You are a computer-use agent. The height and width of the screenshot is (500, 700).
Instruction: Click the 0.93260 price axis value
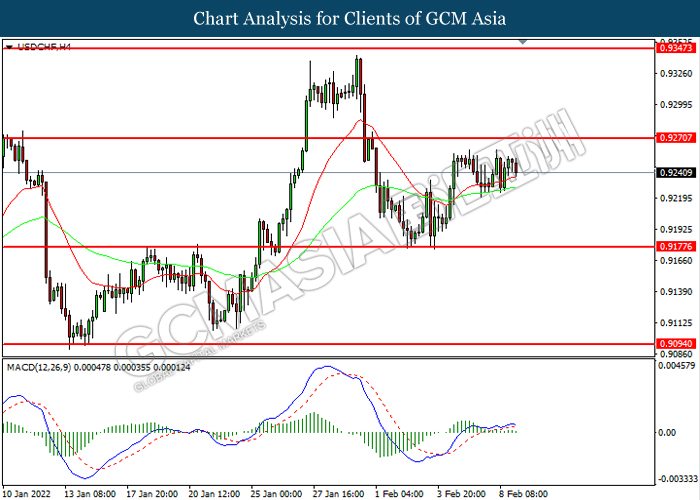(x=676, y=74)
